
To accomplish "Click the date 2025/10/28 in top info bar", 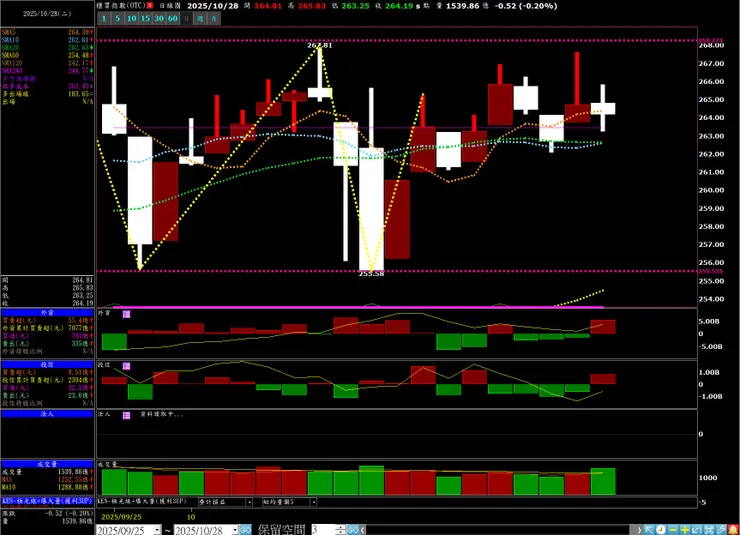I will pos(213,6).
